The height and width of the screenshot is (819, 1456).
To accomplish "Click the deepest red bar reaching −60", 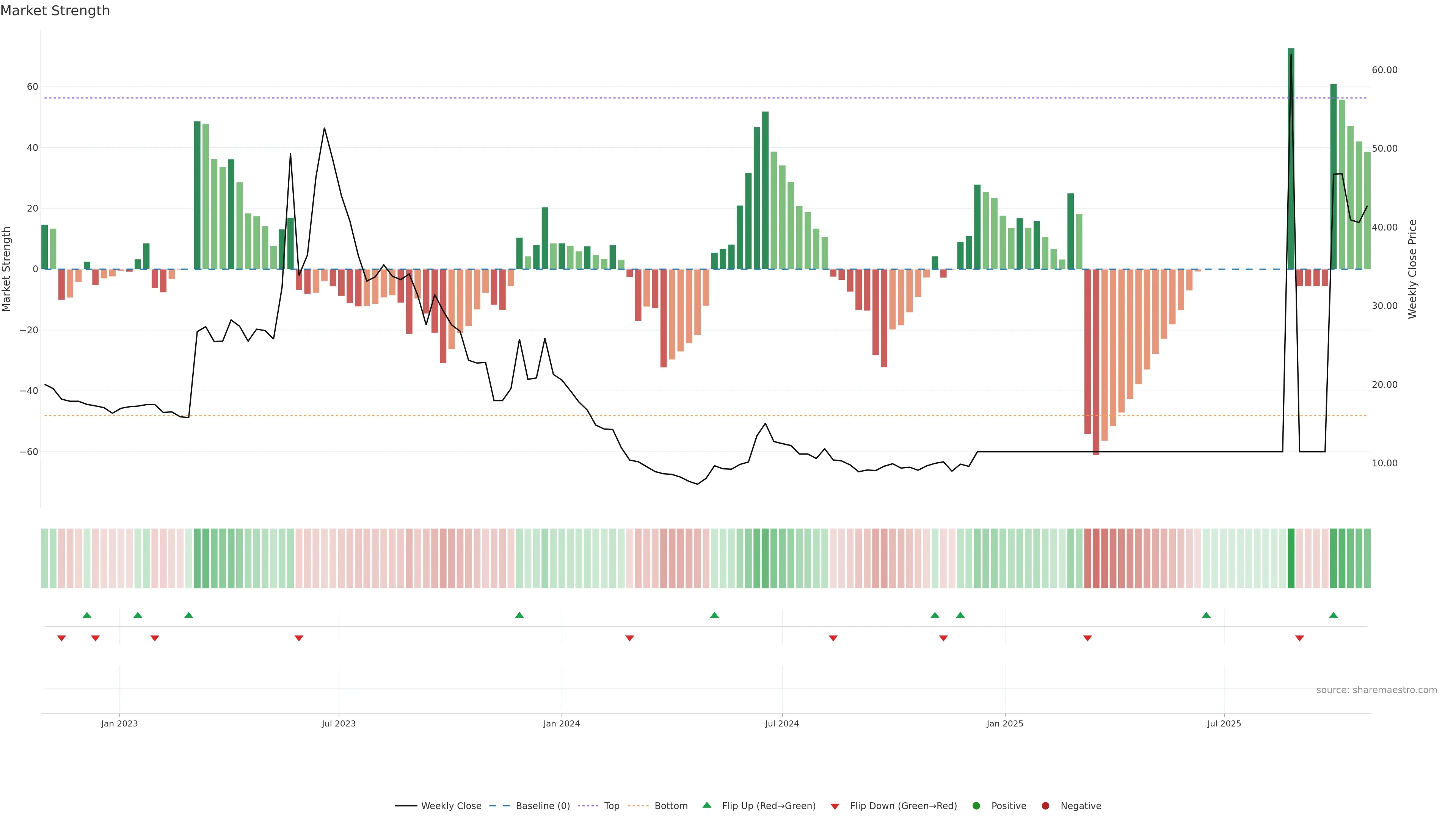I will point(1096,362).
